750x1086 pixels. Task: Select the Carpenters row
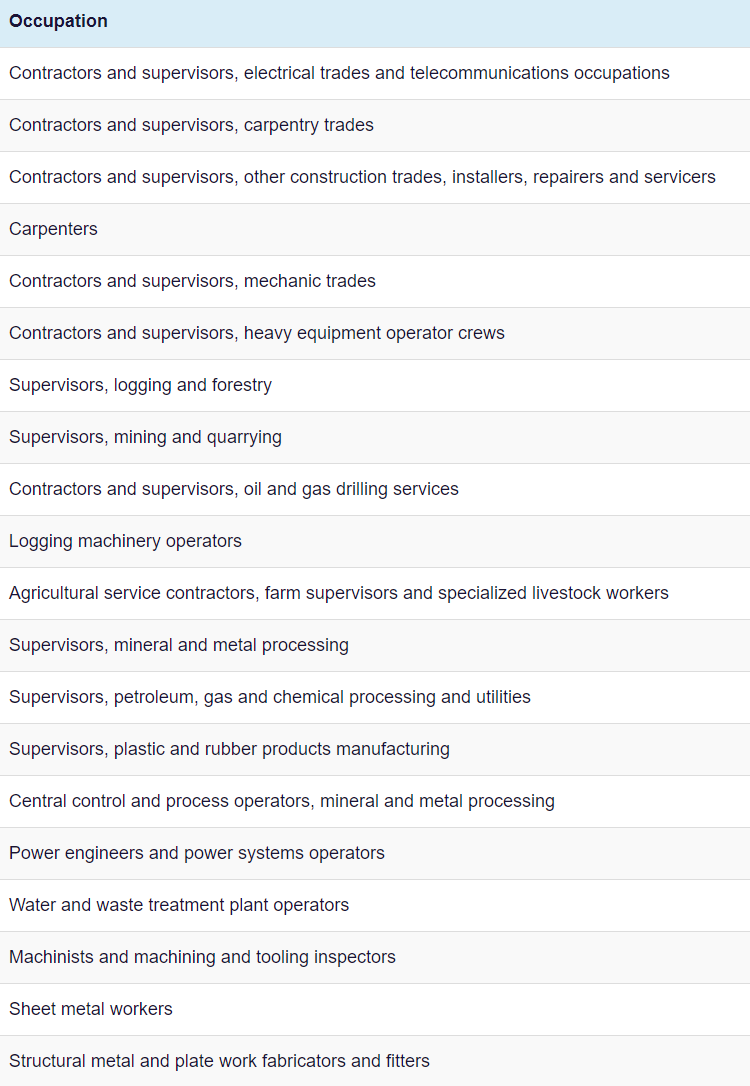(375, 229)
